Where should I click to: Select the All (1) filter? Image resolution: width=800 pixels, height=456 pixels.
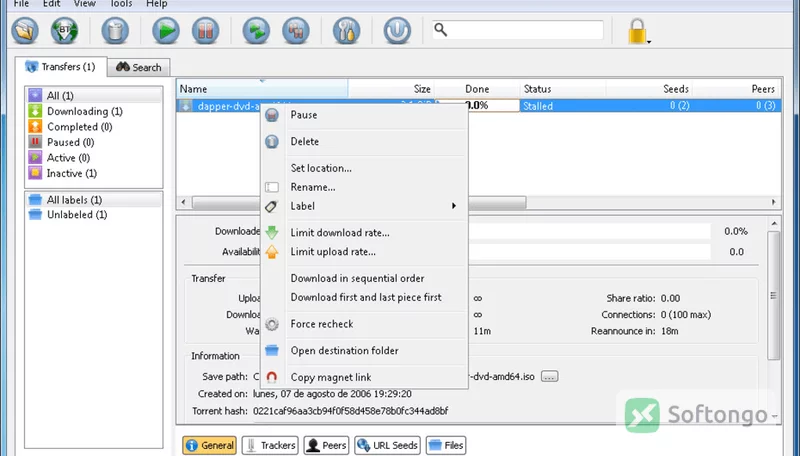[x=94, y=95]
